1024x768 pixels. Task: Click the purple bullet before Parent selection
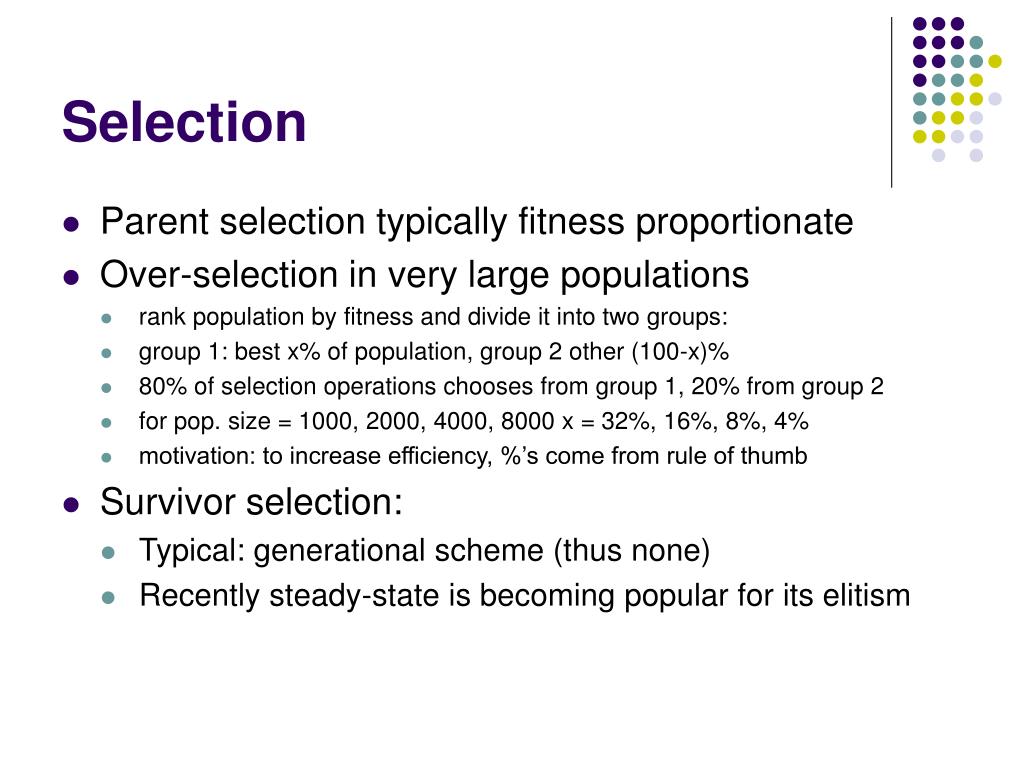(x=71, y=225)
